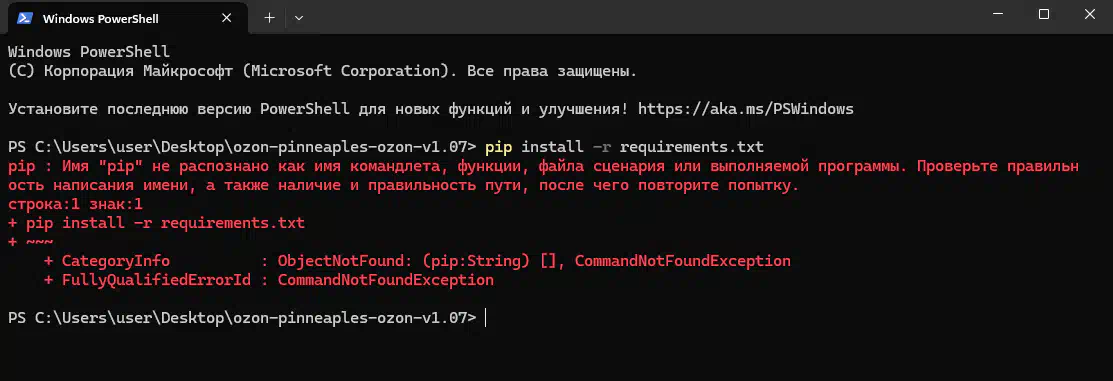Expand the new tab profile dropdown chevron

point(299,18)
